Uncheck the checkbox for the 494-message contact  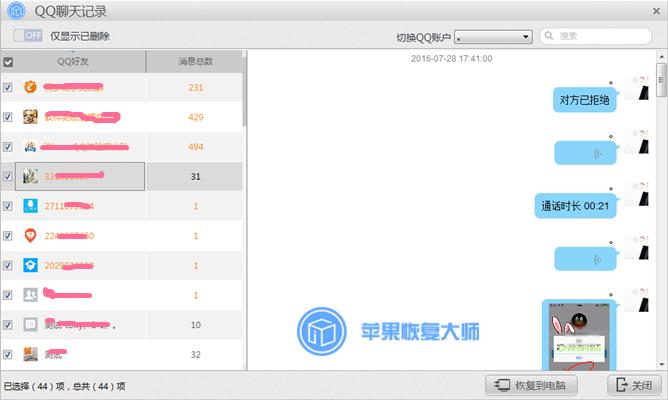point(8,147)
